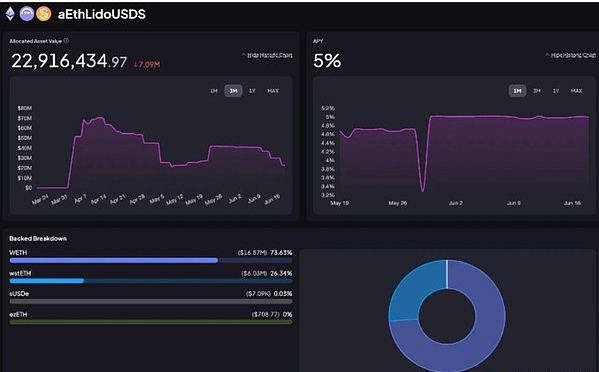This screenshot has height=372, width=599.
Task: Select 1Y range on APY chart
Action: (556, 91)
